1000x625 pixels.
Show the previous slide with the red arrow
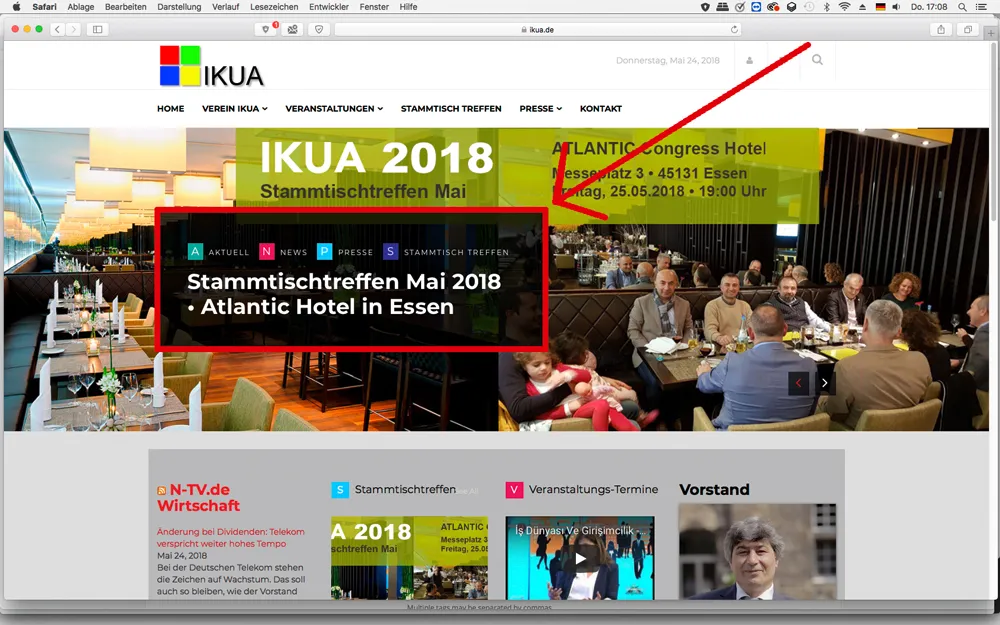pyautogui.click(x=798, y=383)
